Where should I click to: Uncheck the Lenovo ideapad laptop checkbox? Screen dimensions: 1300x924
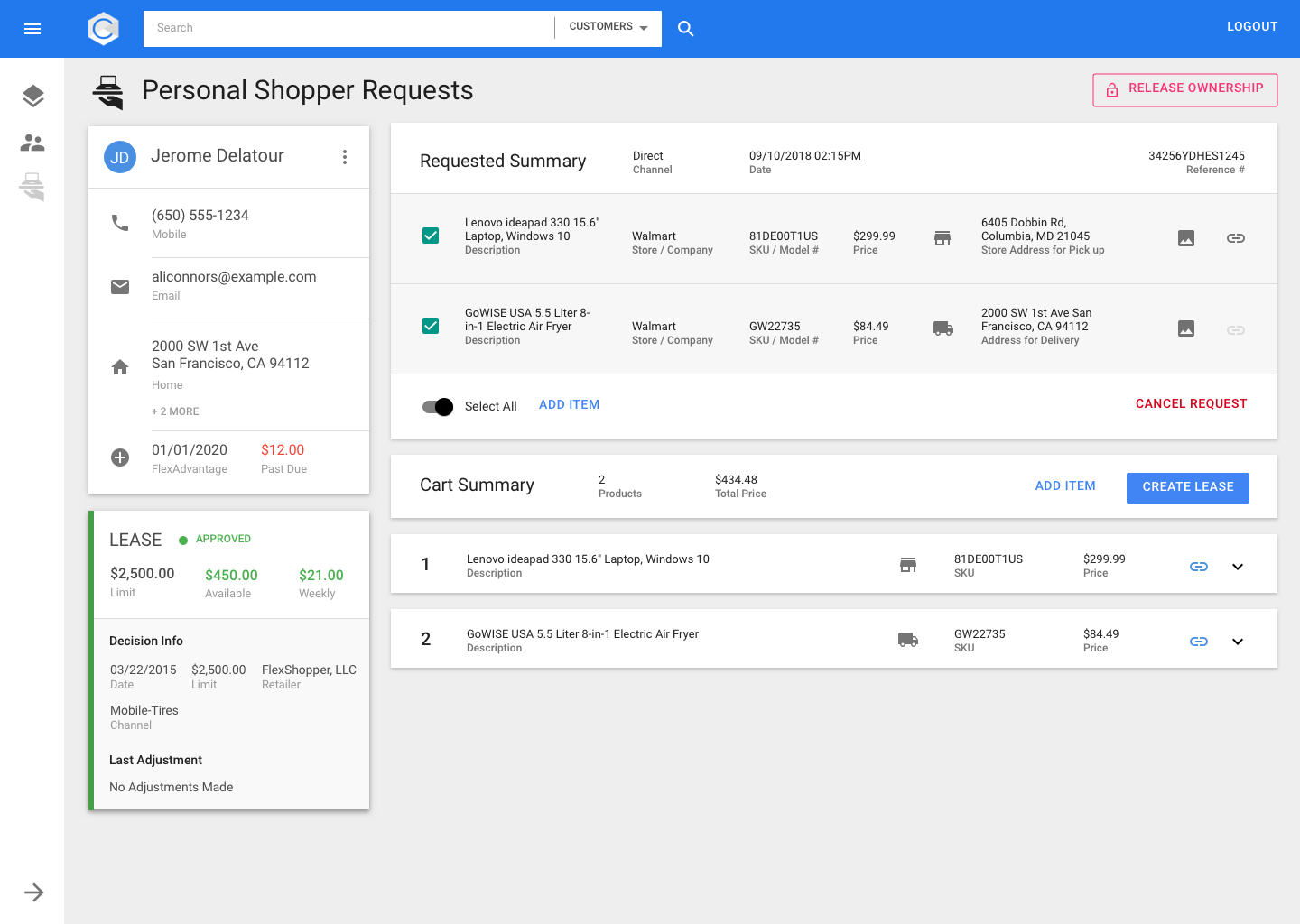tap(431, 236)
